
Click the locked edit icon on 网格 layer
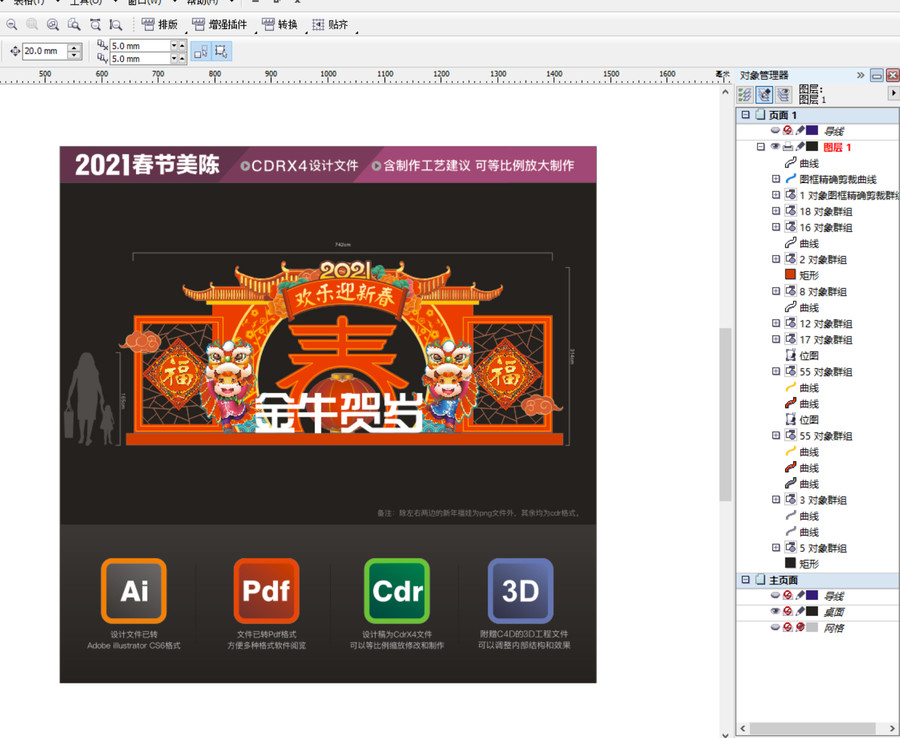(800, 627)
